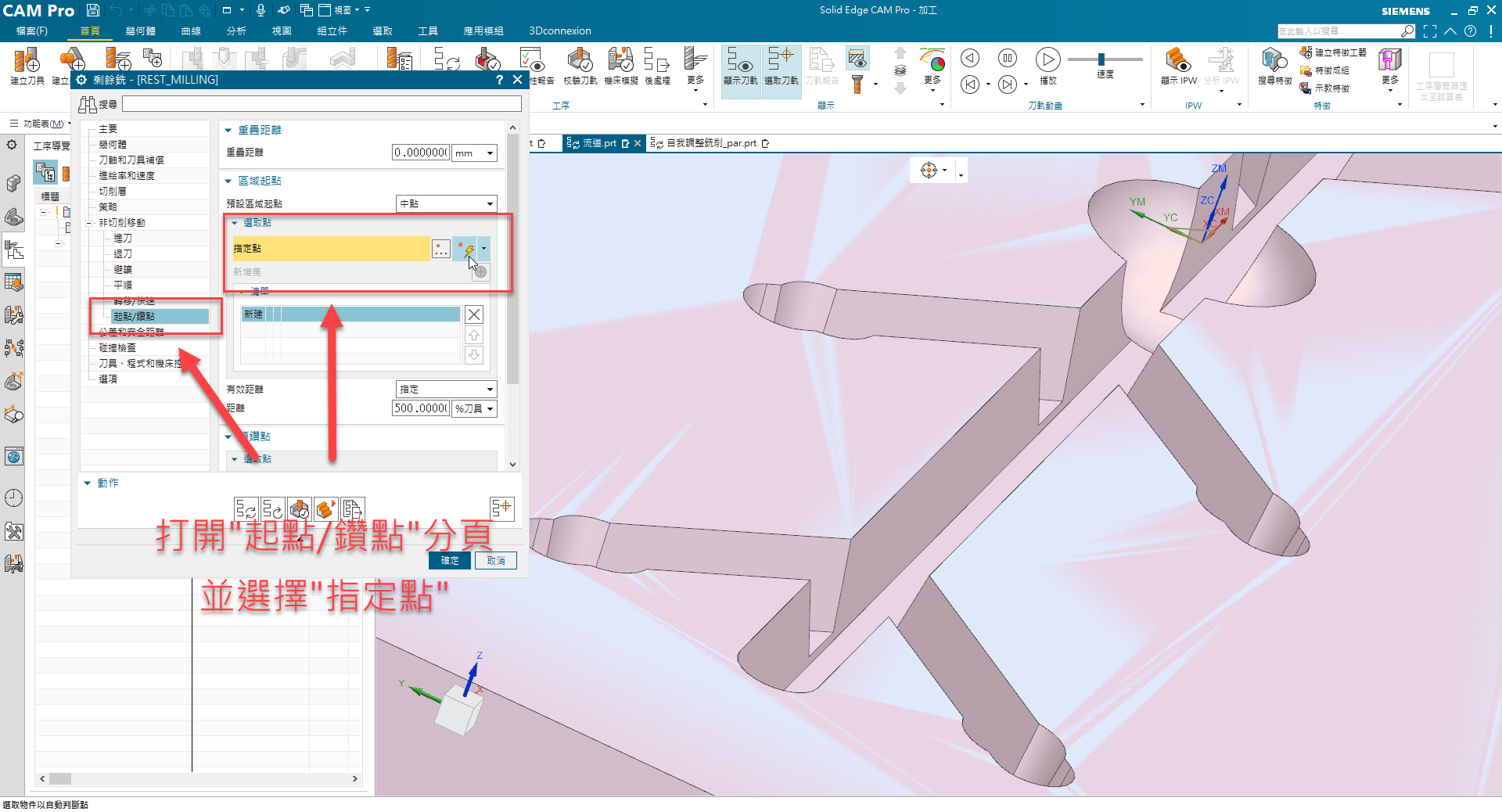1502x812 pixels.
Task: Toggle the 2D toolpath display icon
Action: 857,58
